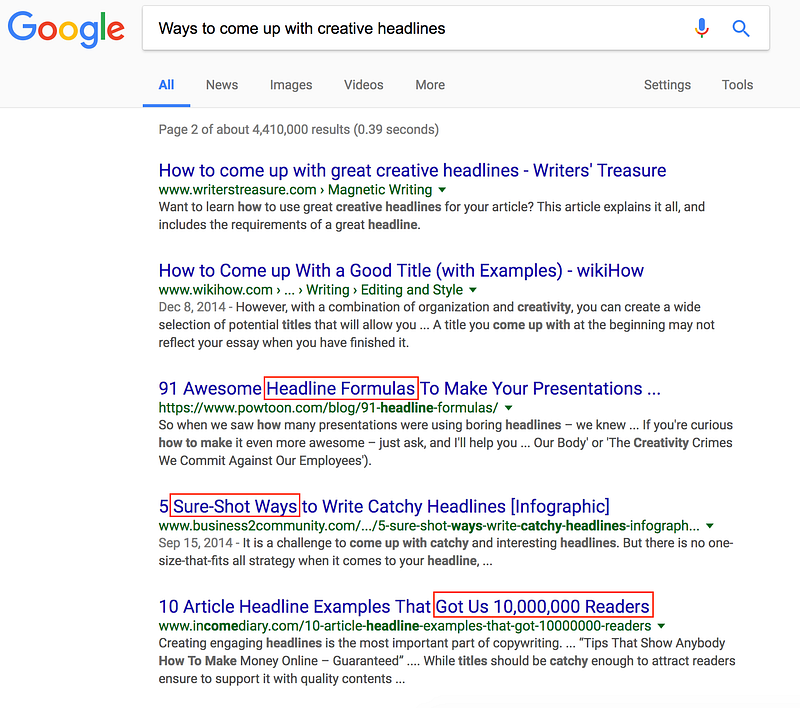Click the 'Page 2 of about 4,410,000 results' text

[298, 130]
